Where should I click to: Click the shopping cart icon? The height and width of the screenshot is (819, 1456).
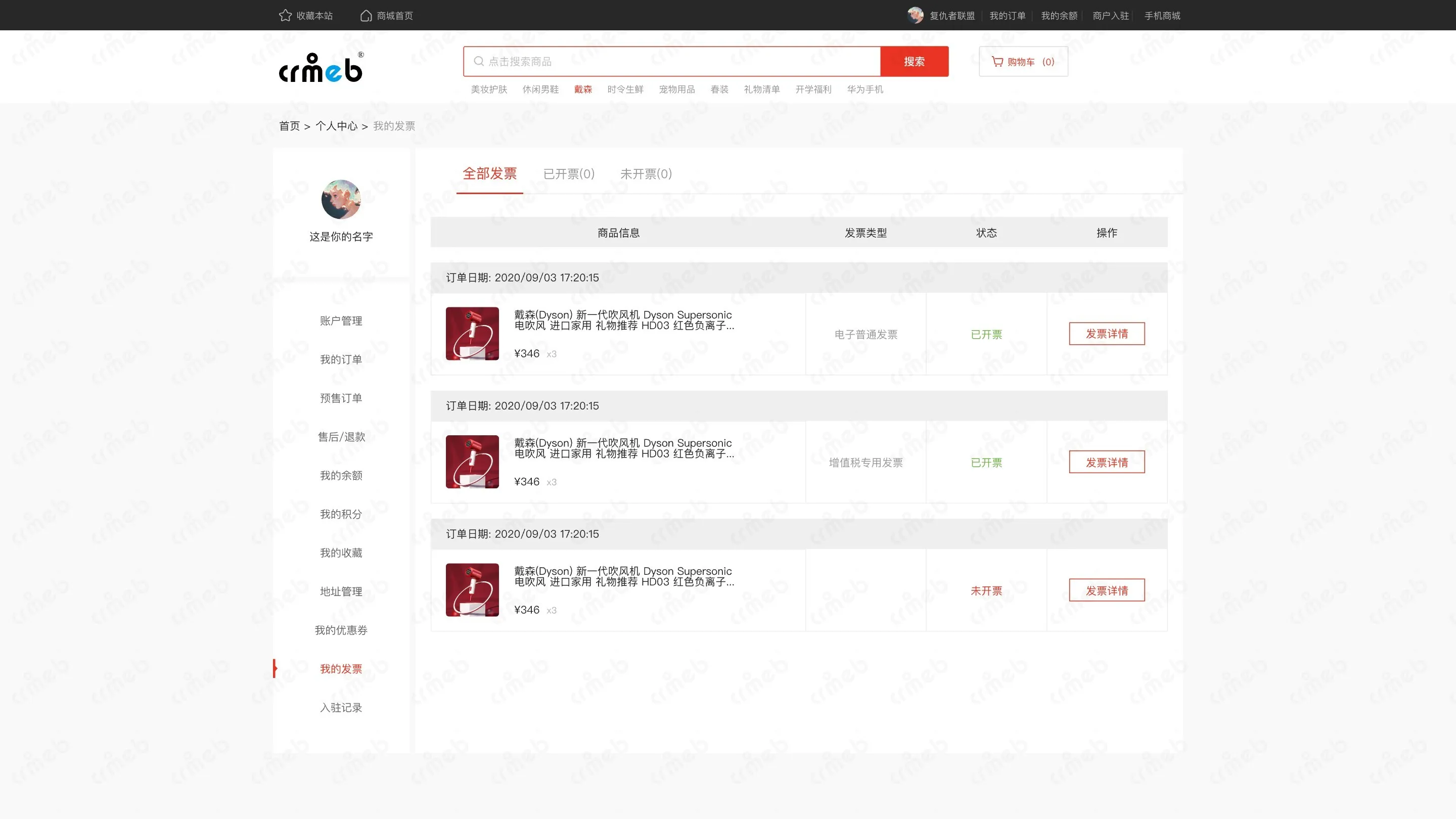pos(997,62)
